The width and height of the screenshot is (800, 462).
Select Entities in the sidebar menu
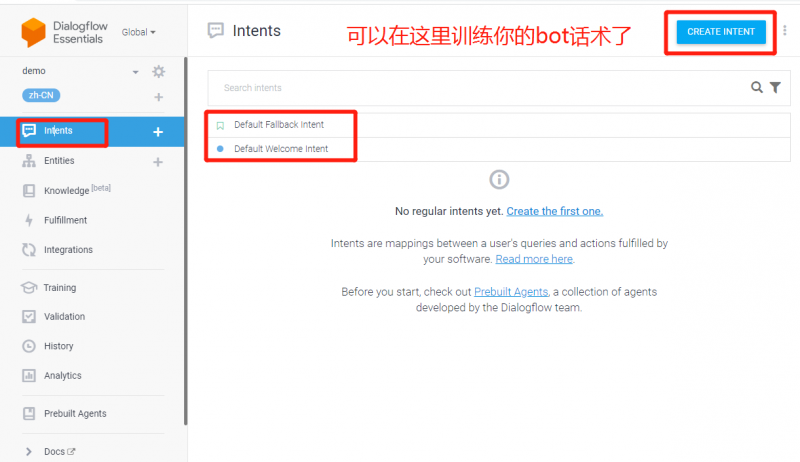(59, 161)
